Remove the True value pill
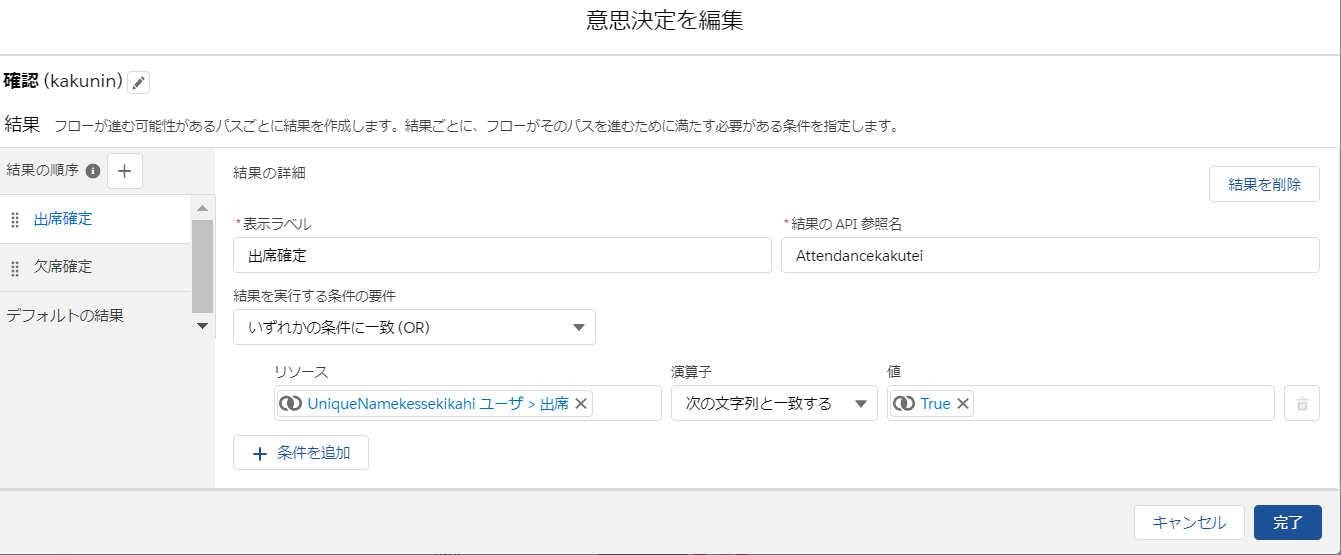 coord(963,404)
